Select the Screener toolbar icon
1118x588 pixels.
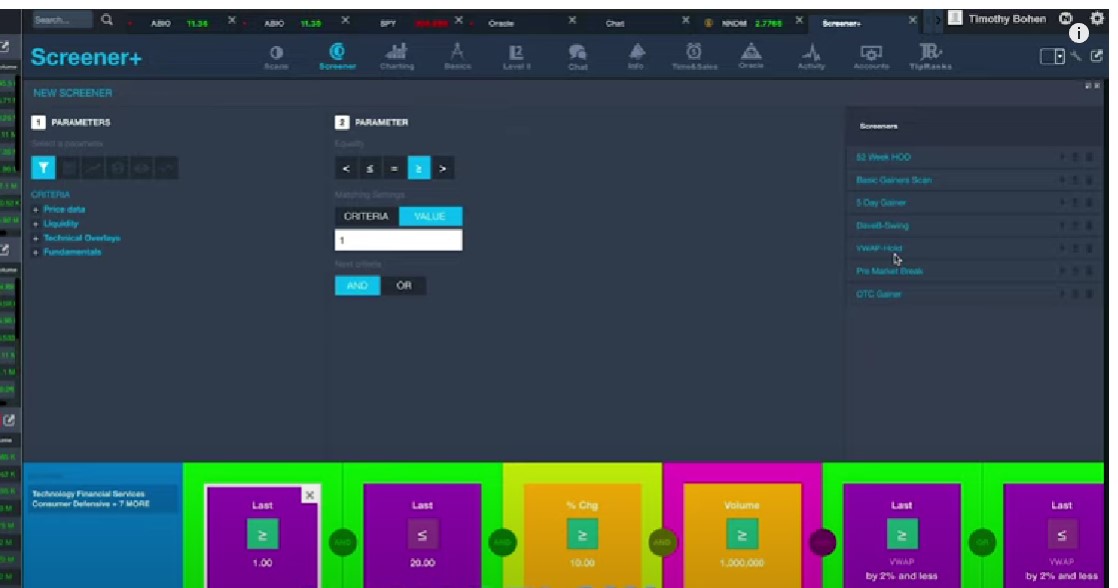click(337, 57)
